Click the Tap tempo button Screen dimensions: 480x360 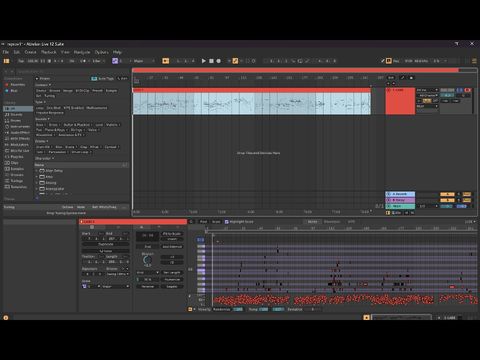21,61
